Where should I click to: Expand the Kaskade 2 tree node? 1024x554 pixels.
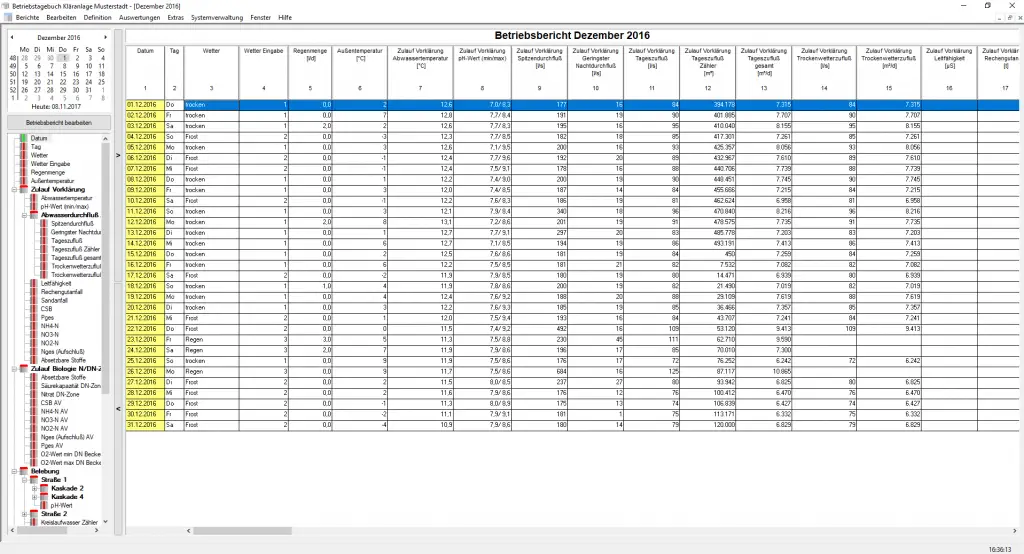tap(34, 488)
